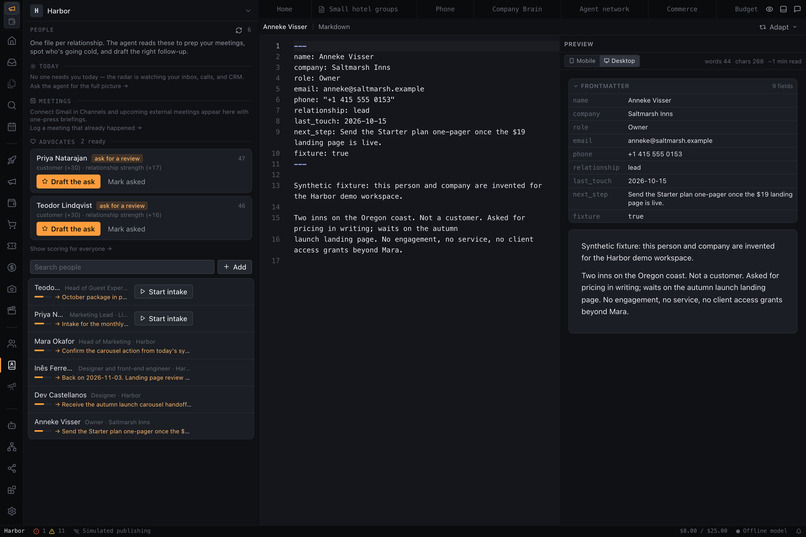Screen dimensions: 806x537
Task: Follow Log a meeting that already happened link
Action: tap(86, 128)
